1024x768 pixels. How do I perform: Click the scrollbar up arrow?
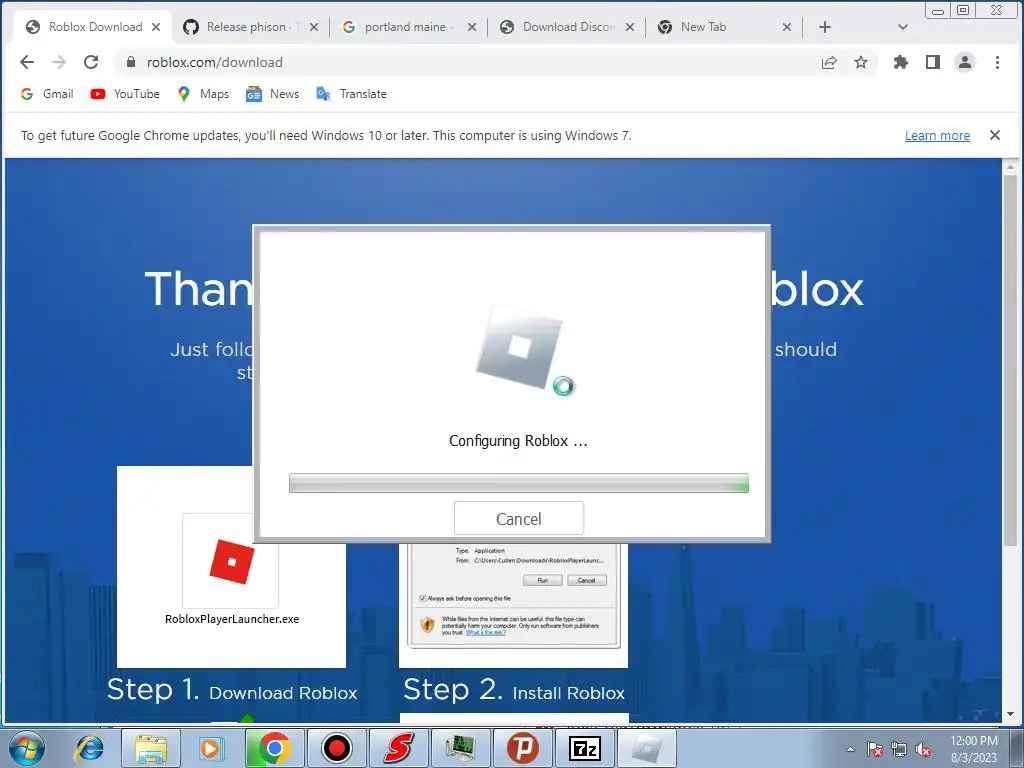click(1010, 167)
